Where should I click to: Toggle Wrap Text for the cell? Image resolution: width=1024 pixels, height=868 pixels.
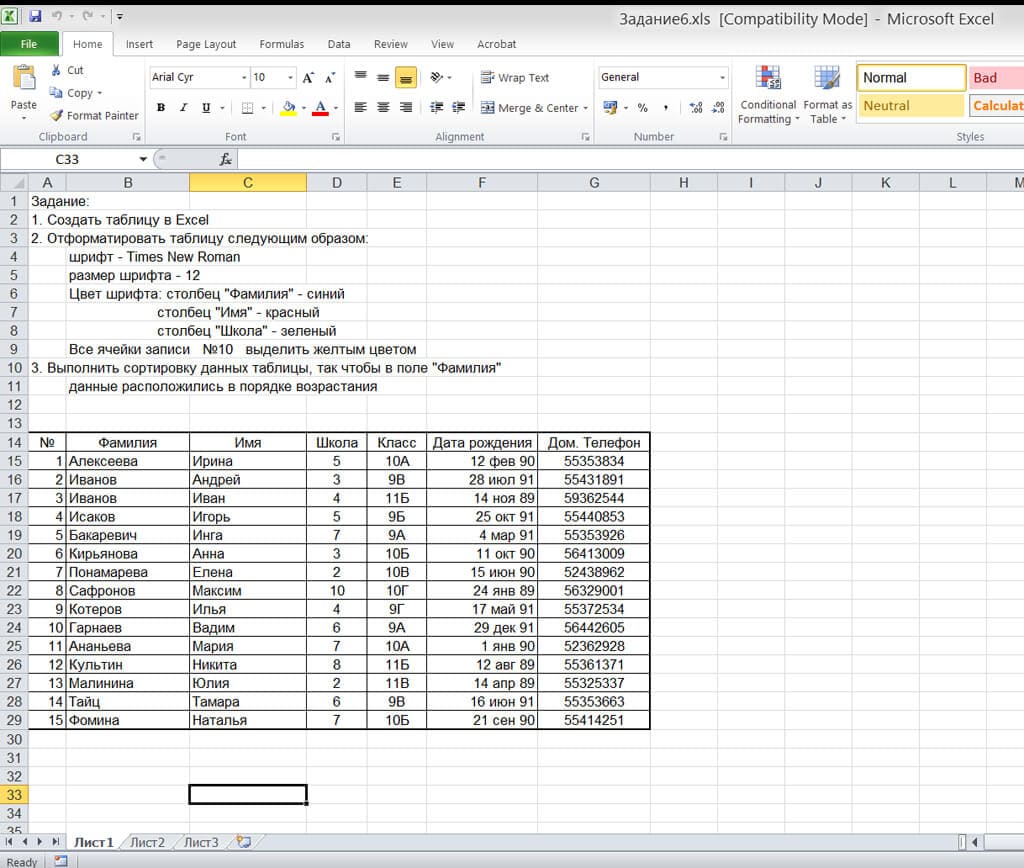tap(515, 78)
